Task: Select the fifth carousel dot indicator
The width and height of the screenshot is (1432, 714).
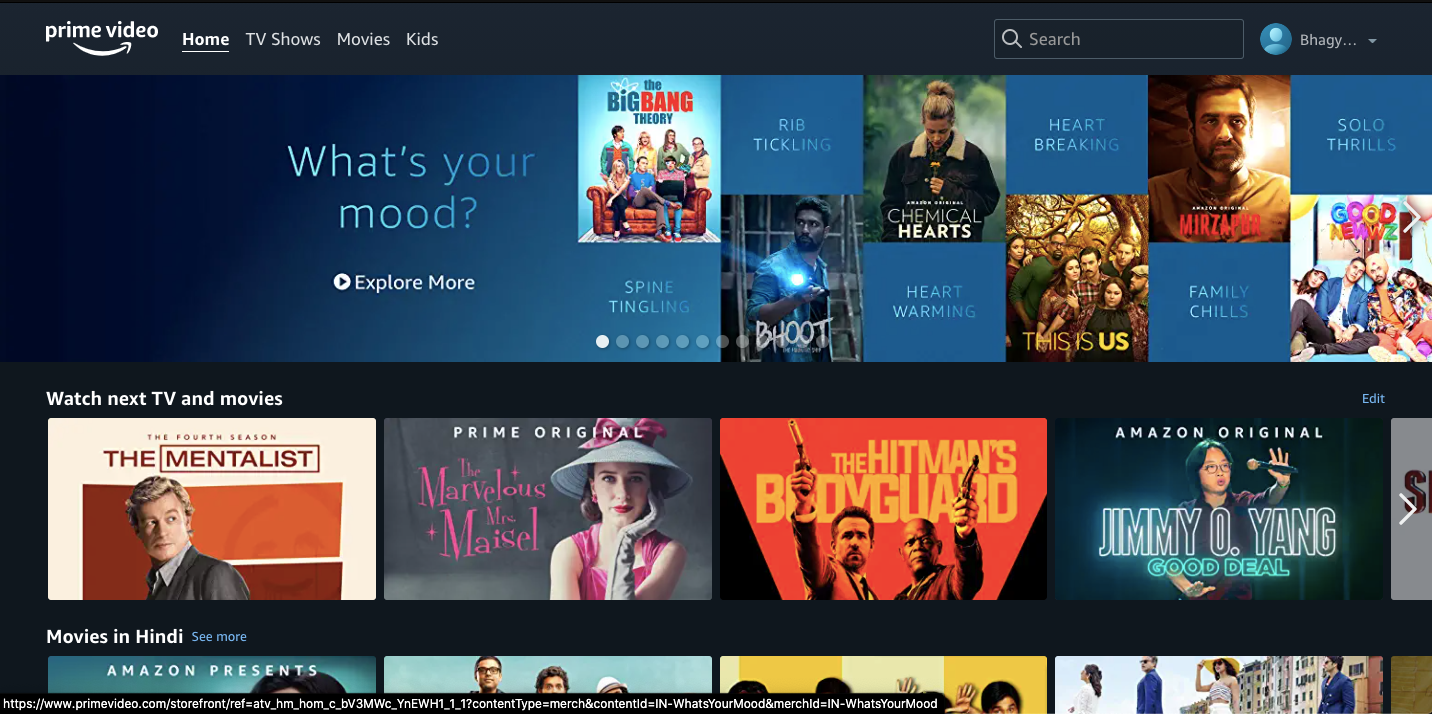Action: tap(682, 341)
